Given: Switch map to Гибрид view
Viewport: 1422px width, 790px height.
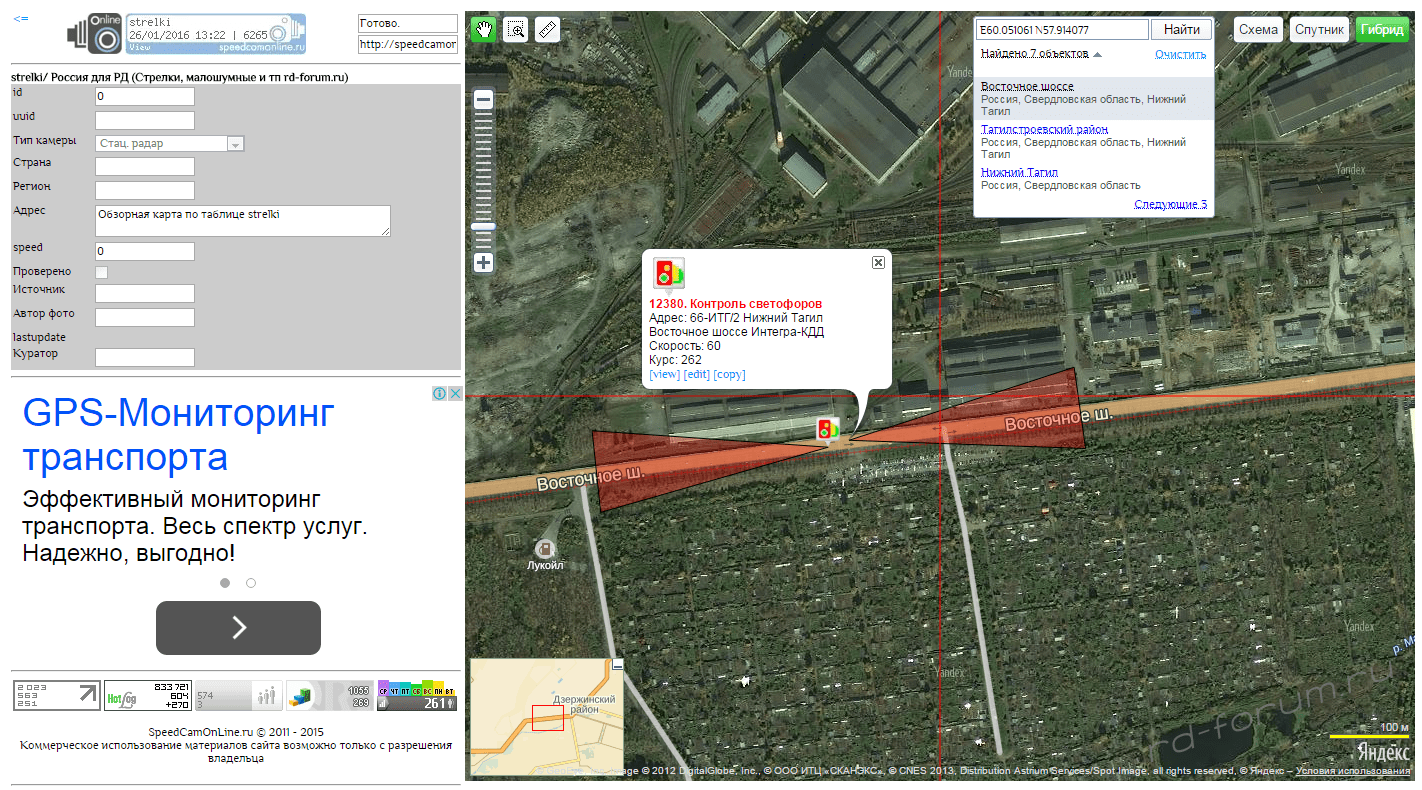Looking at the screenshot, I should point(1381,29).
